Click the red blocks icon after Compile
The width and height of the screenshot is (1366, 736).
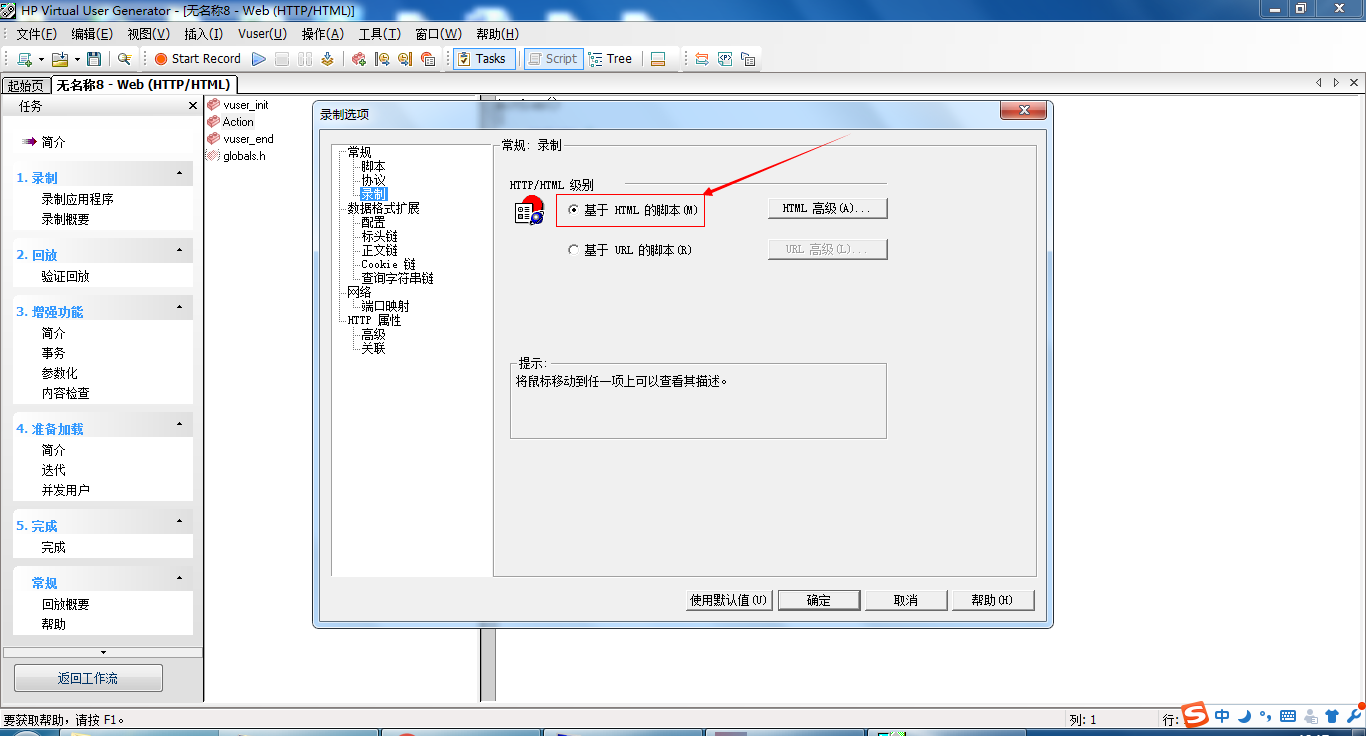pyautogui.click(x=359, y=59)
